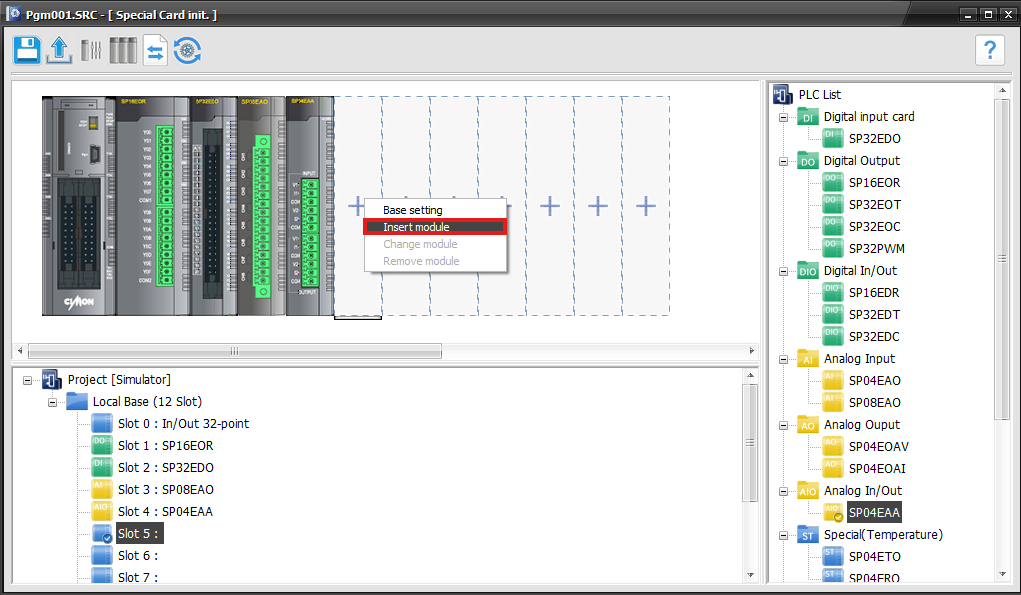Select the Slot 5 tree row

[x=139, y=533]
